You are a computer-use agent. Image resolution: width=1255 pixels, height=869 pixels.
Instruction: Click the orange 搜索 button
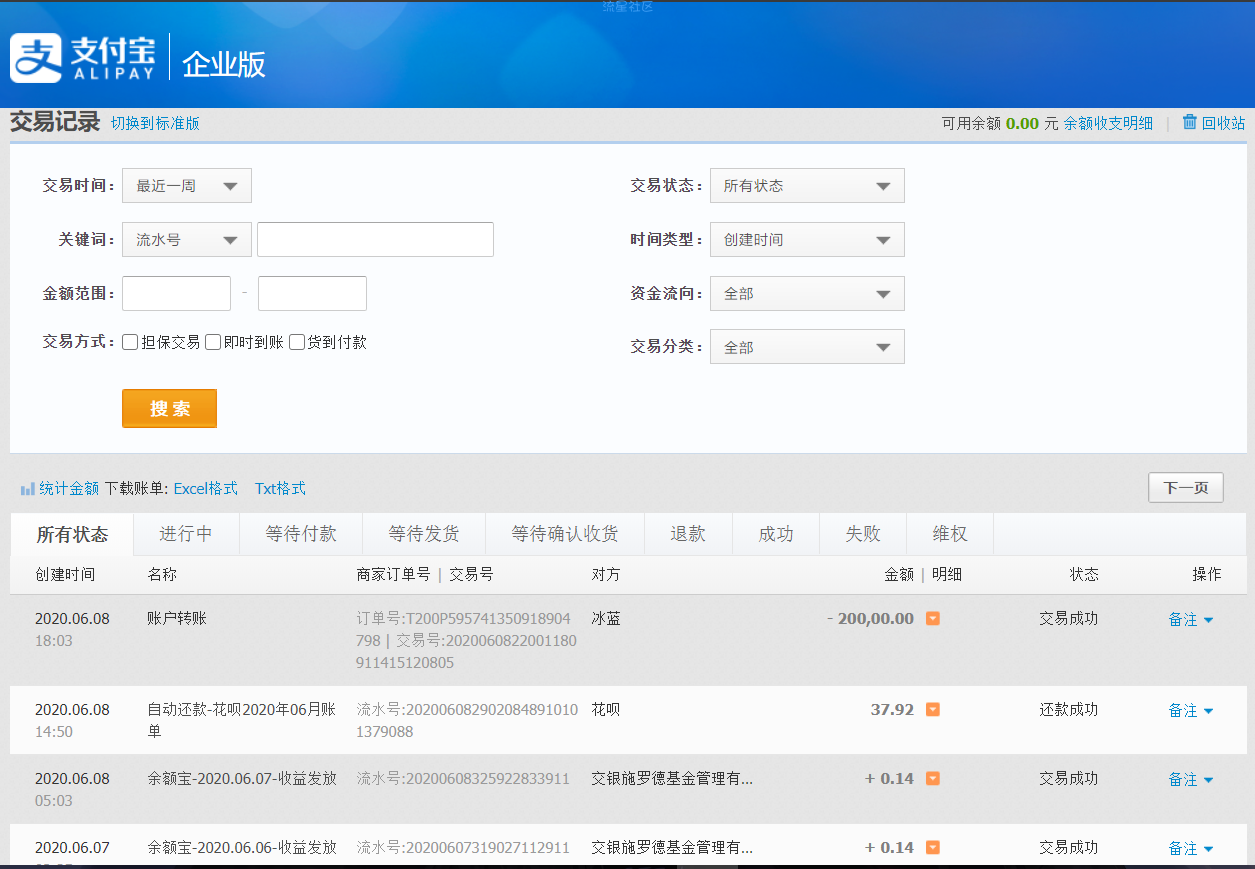[169, 408]
